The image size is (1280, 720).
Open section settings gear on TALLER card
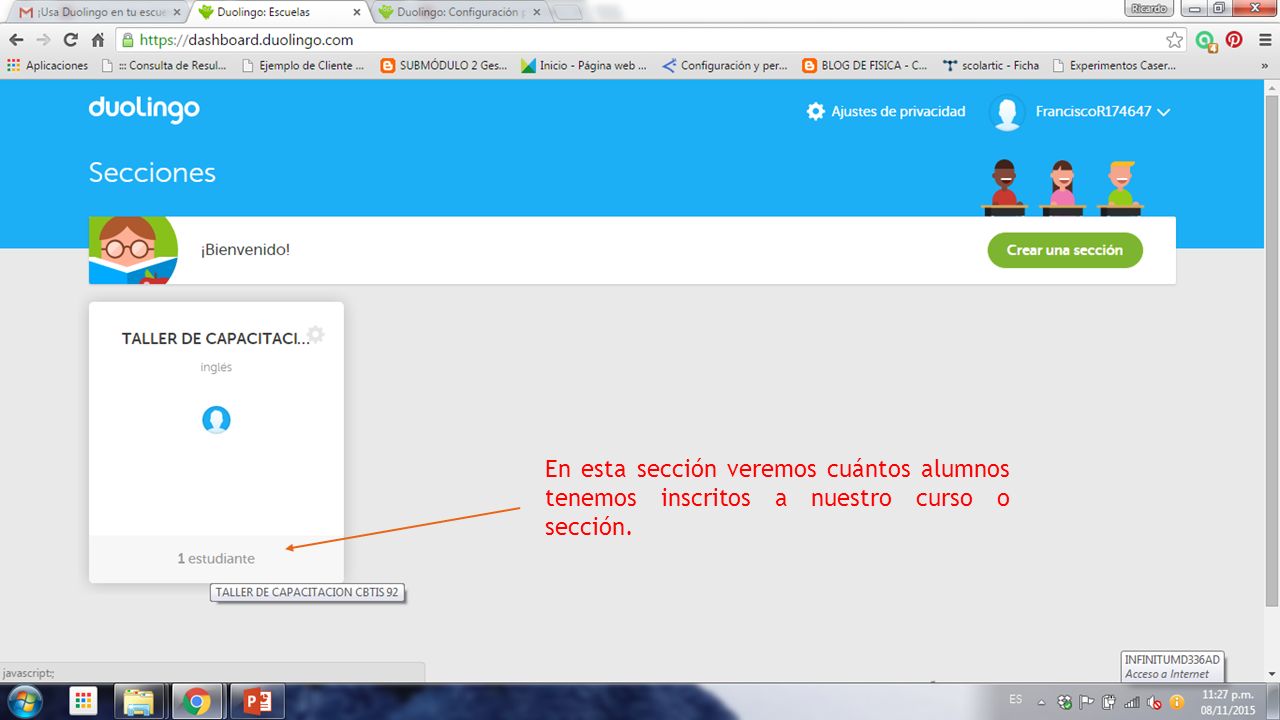coord(316,334)
